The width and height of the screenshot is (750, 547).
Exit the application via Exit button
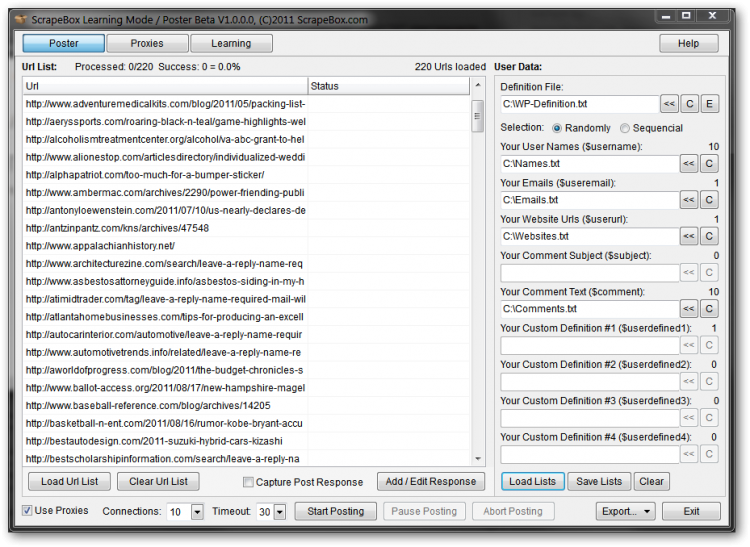pos(691,511)
